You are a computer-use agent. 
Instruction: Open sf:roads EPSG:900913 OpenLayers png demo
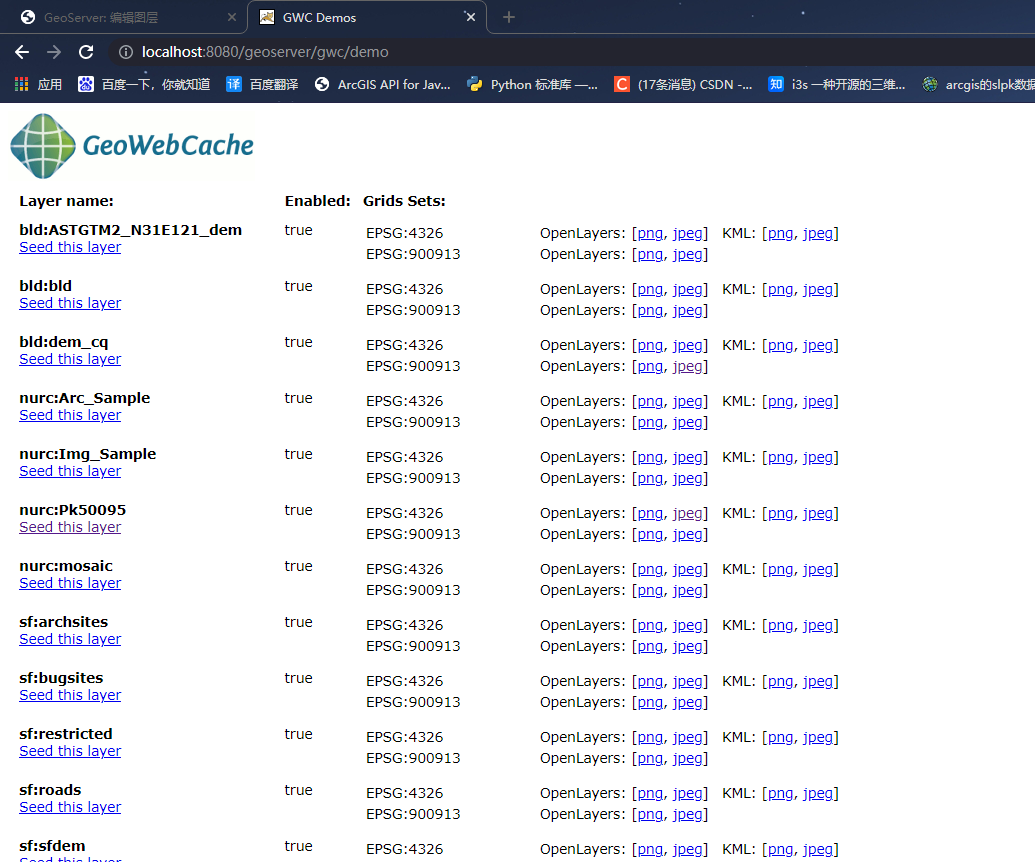pos(650,815)
